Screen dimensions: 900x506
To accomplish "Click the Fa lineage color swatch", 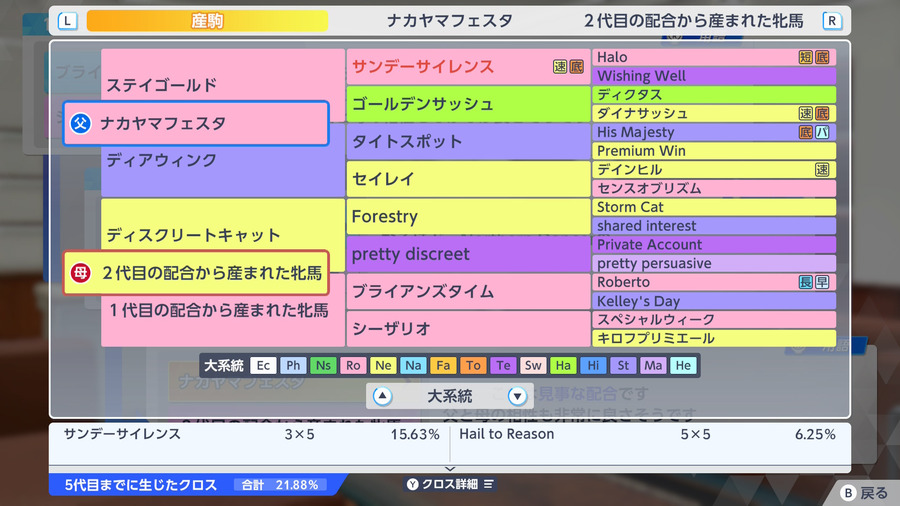I will 443,365.
